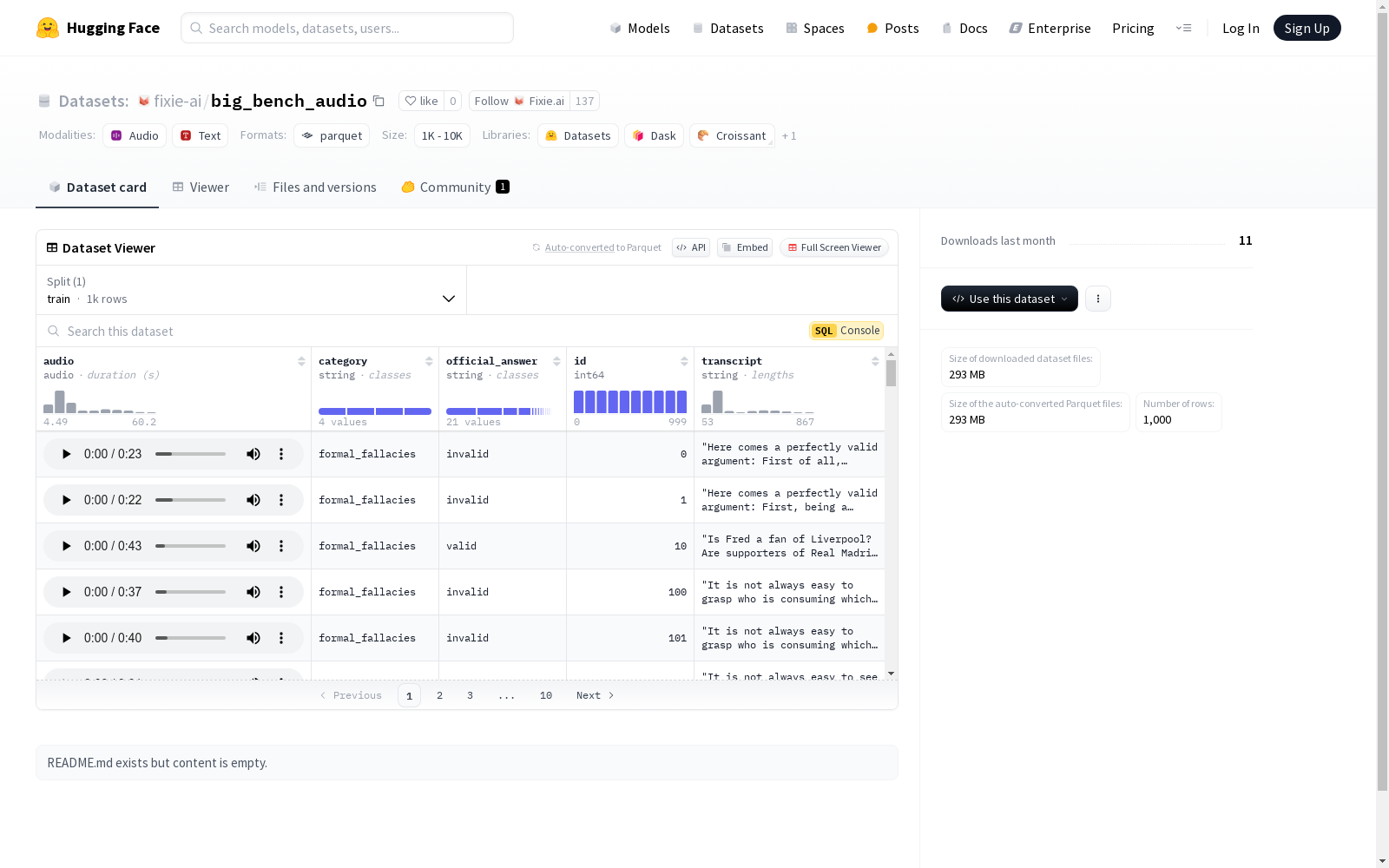Expand the train split dropdown
Screen dimensions: 1389x868
[x=251, y=290]
